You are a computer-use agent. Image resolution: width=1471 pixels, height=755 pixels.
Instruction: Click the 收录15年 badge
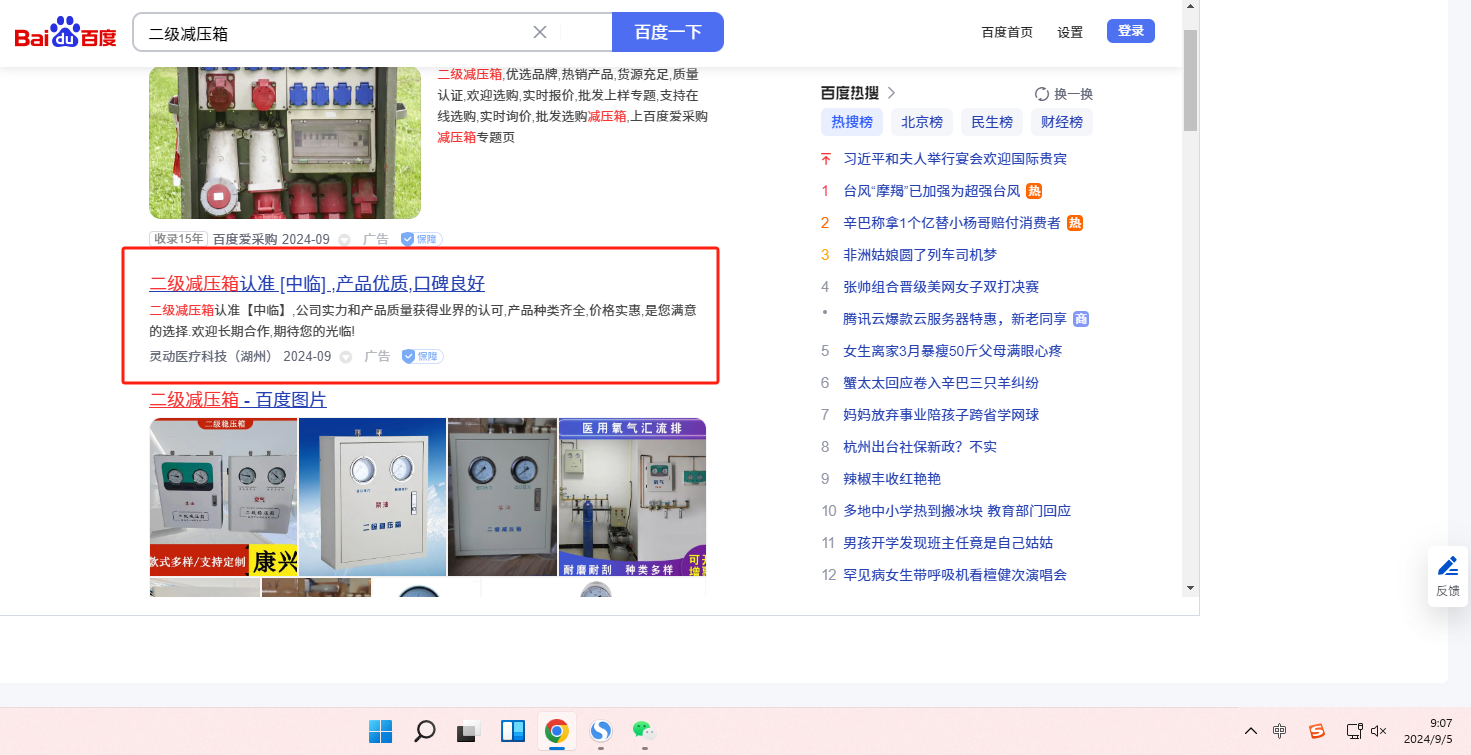179,240
